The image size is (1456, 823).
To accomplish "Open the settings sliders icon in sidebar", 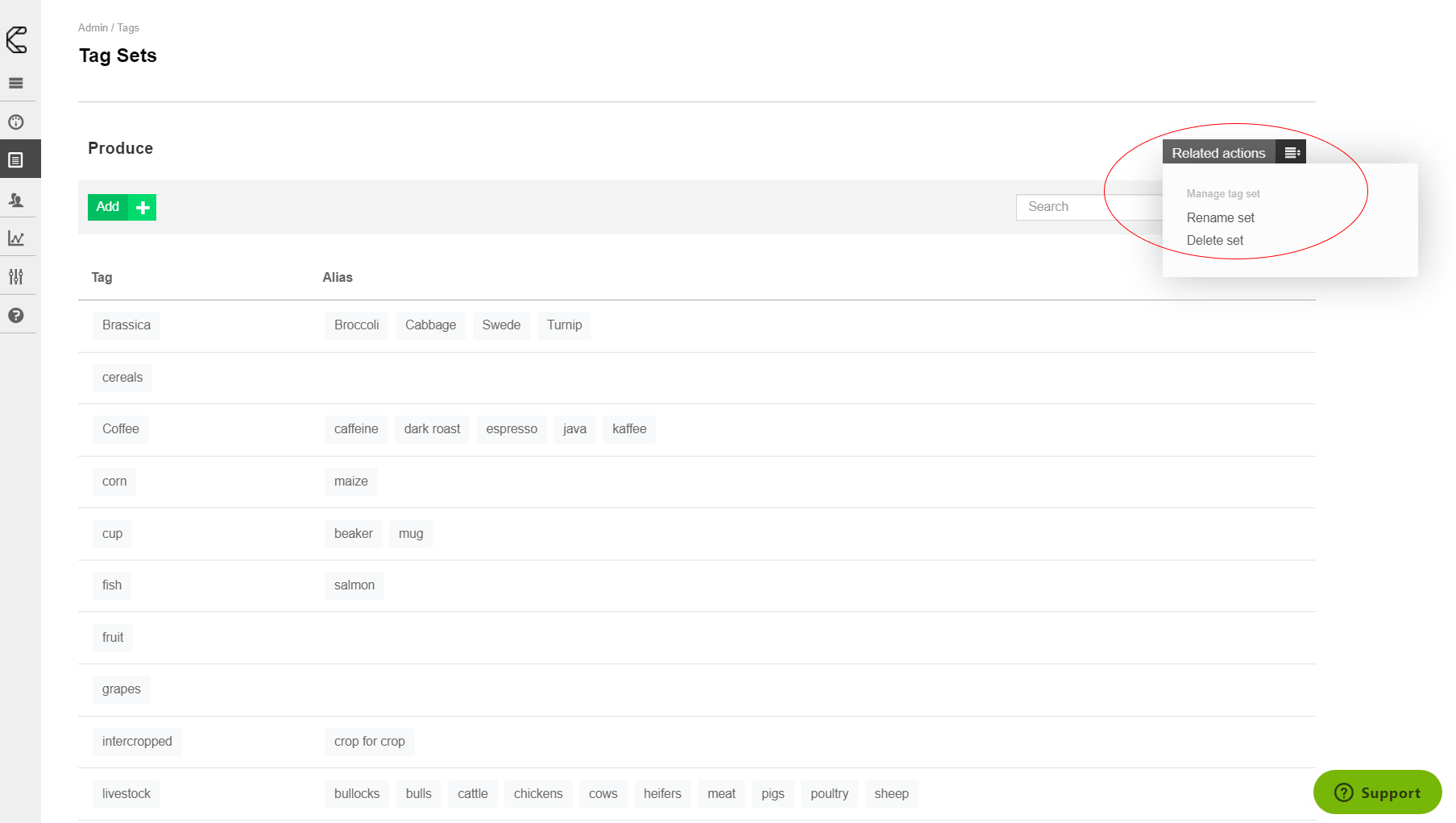I will (16, 277).
